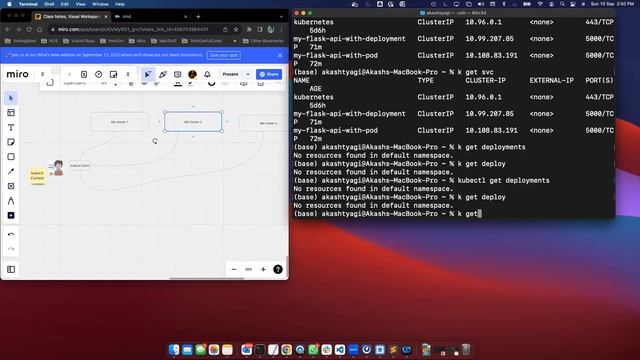This screenshot has height=360, width=640.
Task: Click the Redo arrow in Miro
Action: pos(11,249)
